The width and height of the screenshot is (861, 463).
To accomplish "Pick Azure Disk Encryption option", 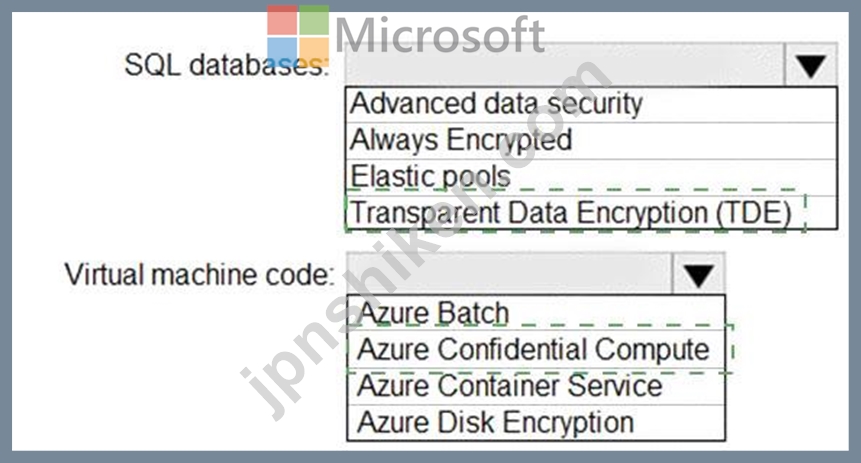I will click(536, 422).
